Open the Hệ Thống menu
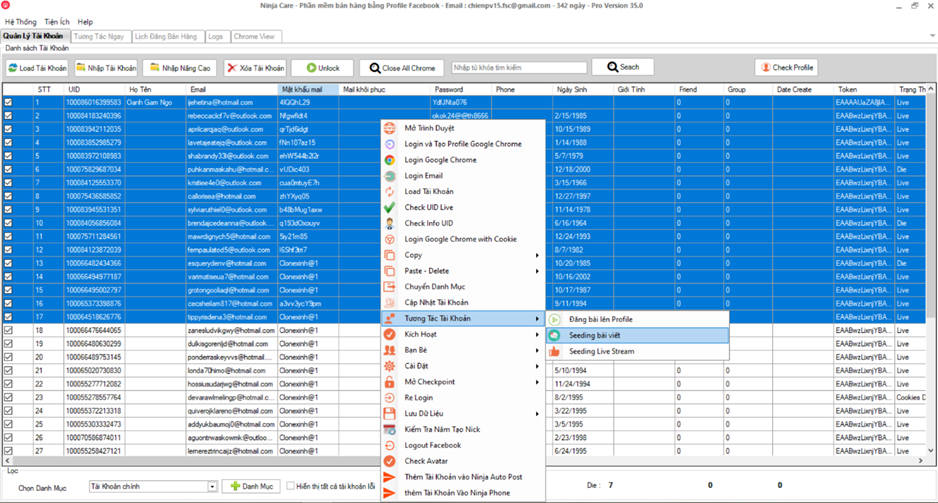 click(20, 22)
